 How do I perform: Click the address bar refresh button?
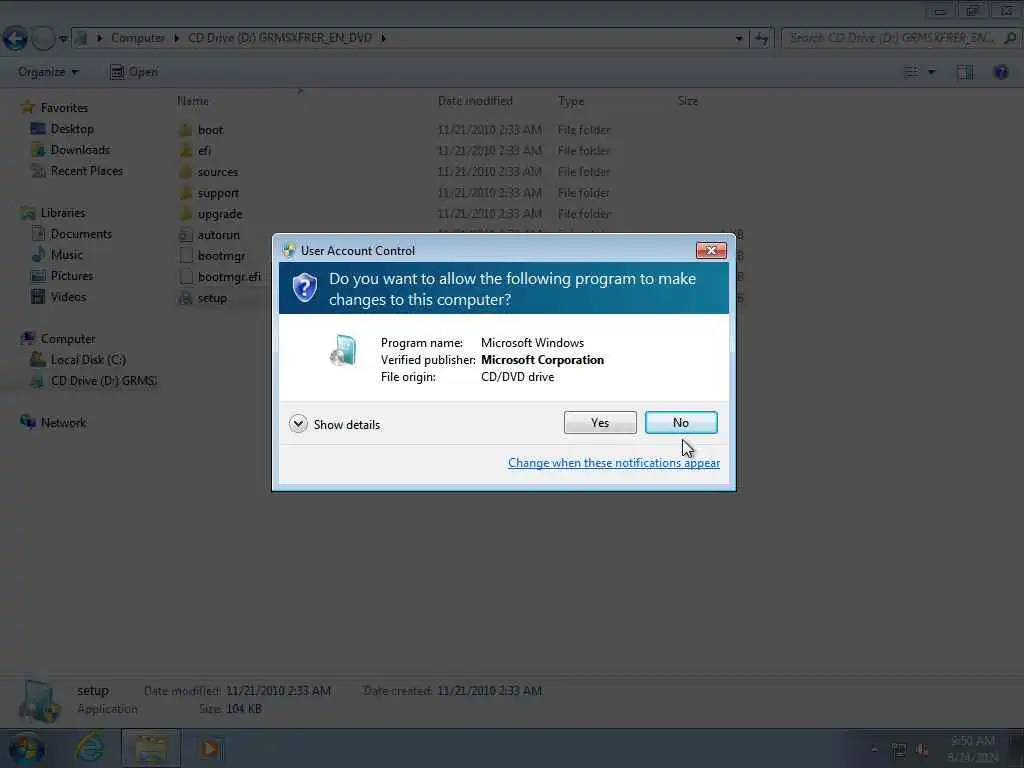click(761, 38)
